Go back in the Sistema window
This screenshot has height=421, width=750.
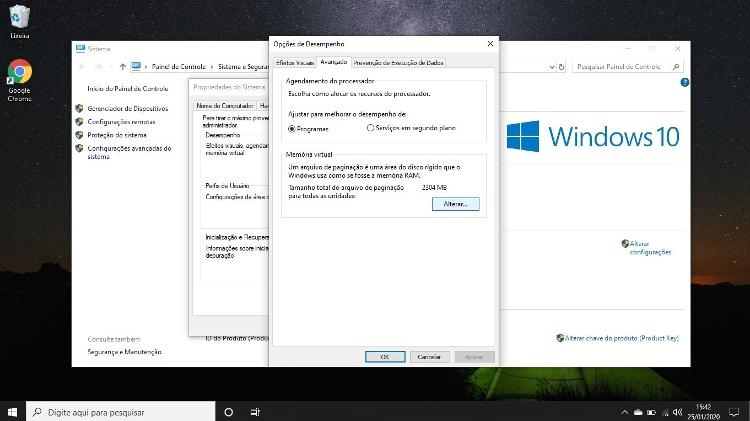(x=82, y=66)
